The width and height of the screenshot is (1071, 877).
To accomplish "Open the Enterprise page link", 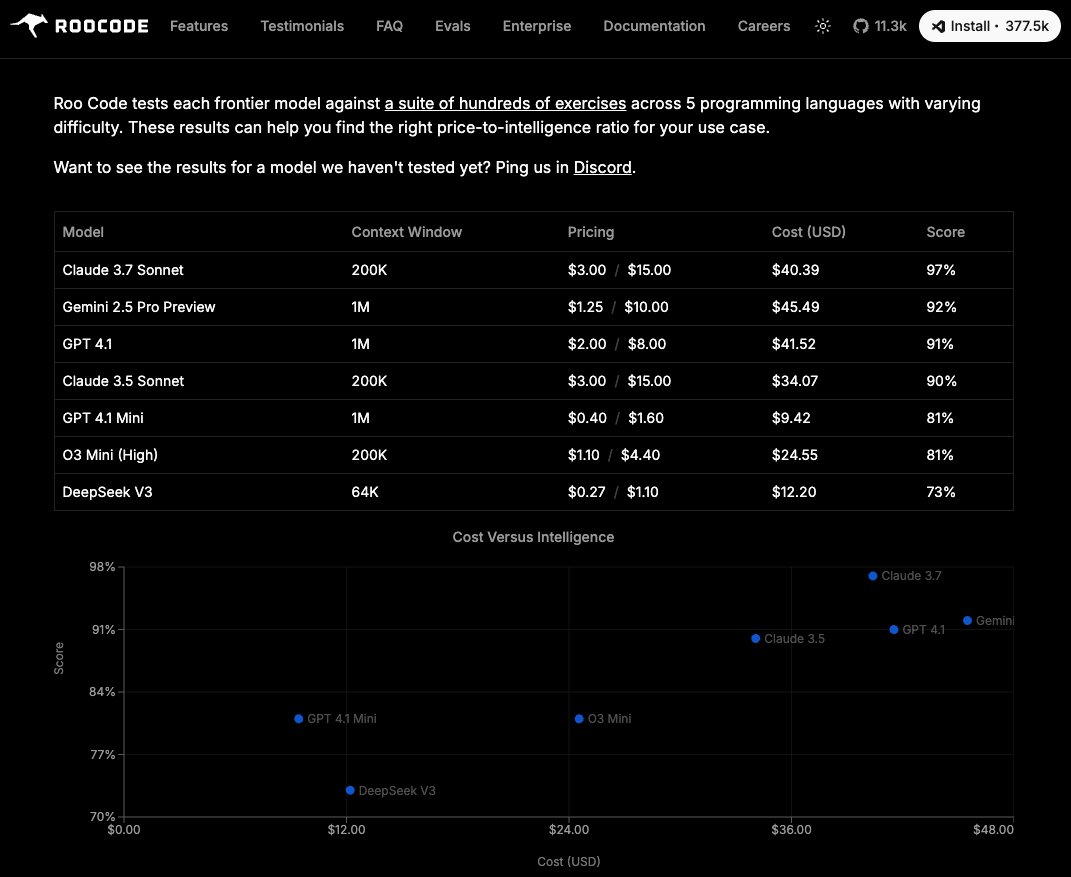I will [537, 26].
